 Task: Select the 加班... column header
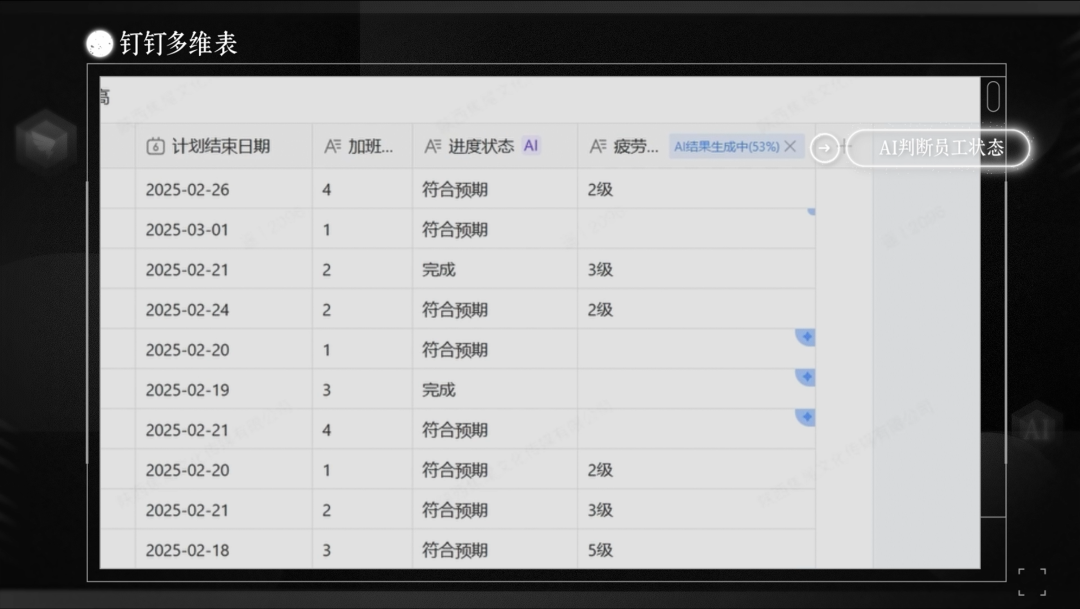tap(362, 146)
